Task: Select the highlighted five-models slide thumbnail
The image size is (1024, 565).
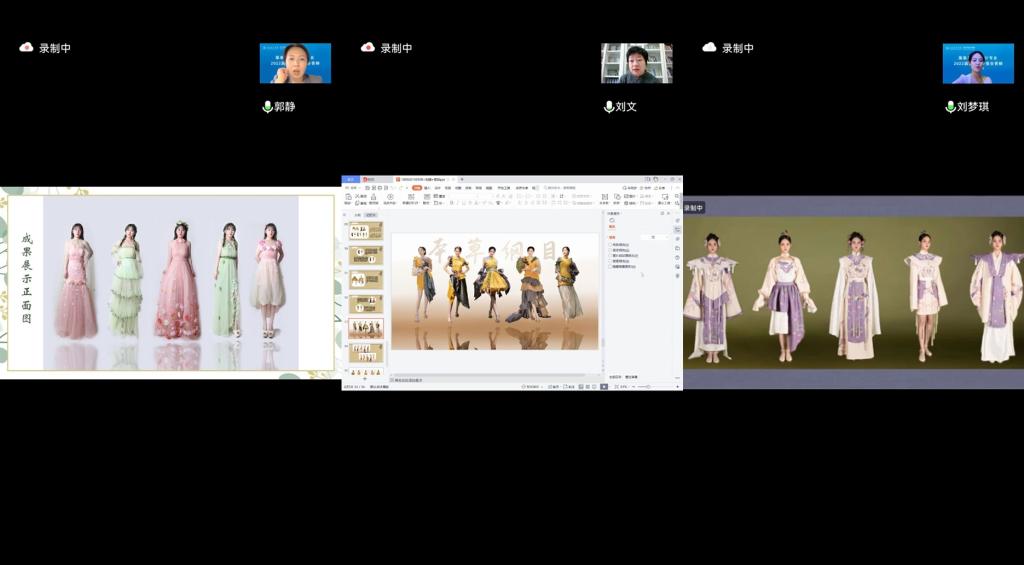Action: pos(366,327)
